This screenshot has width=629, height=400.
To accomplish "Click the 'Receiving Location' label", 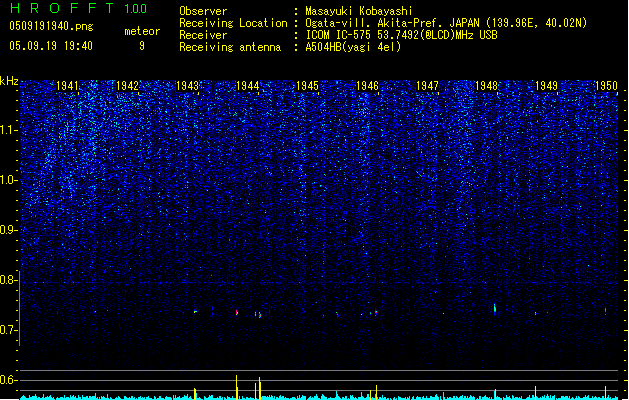I will pos(233,23).
